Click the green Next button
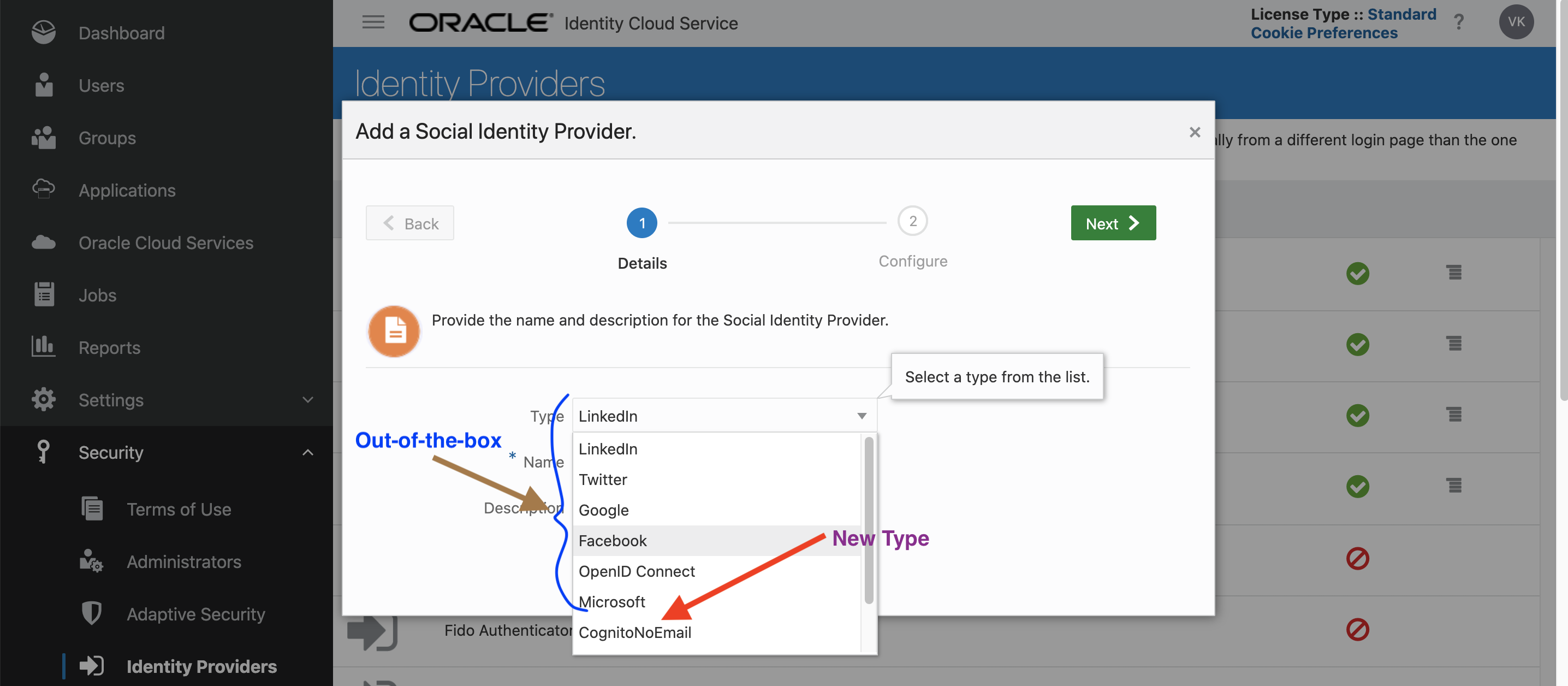Viewport: 1568px width, 686px height. pyautogui.click(x=1113, y=223)
